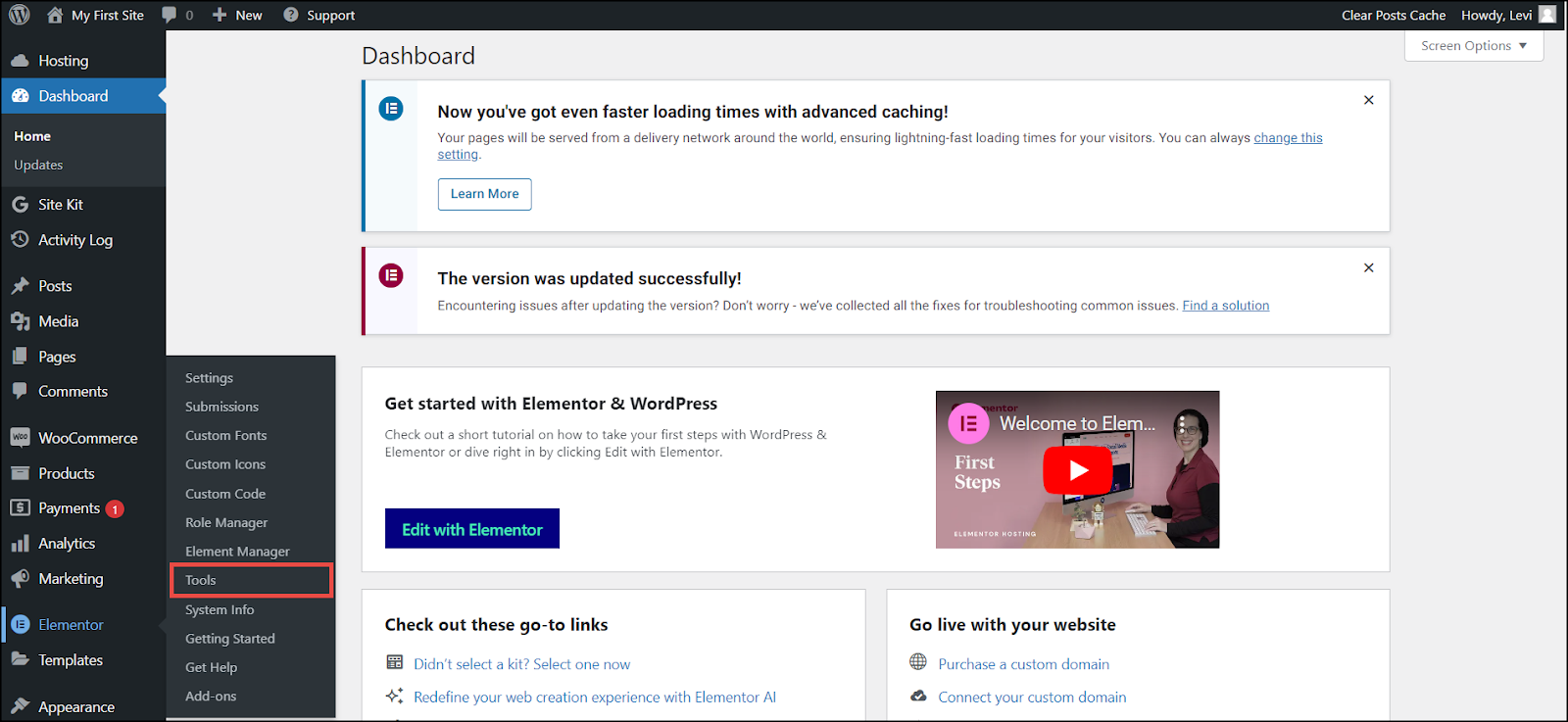The image size is (1568, 722).
Task: Open My First Site home icon
Action: coord(55,15)
